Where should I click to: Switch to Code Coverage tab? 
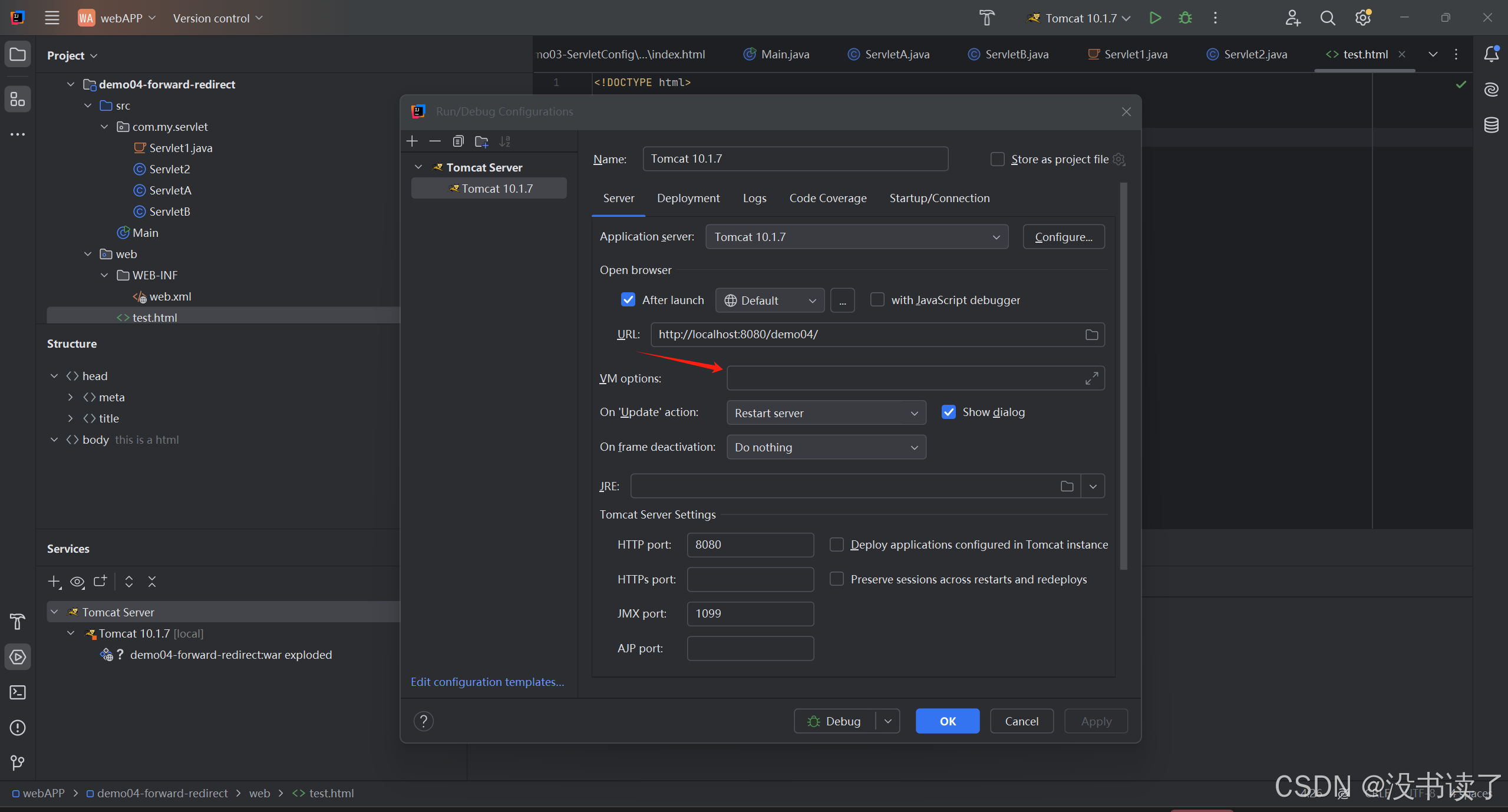point(828,198)
